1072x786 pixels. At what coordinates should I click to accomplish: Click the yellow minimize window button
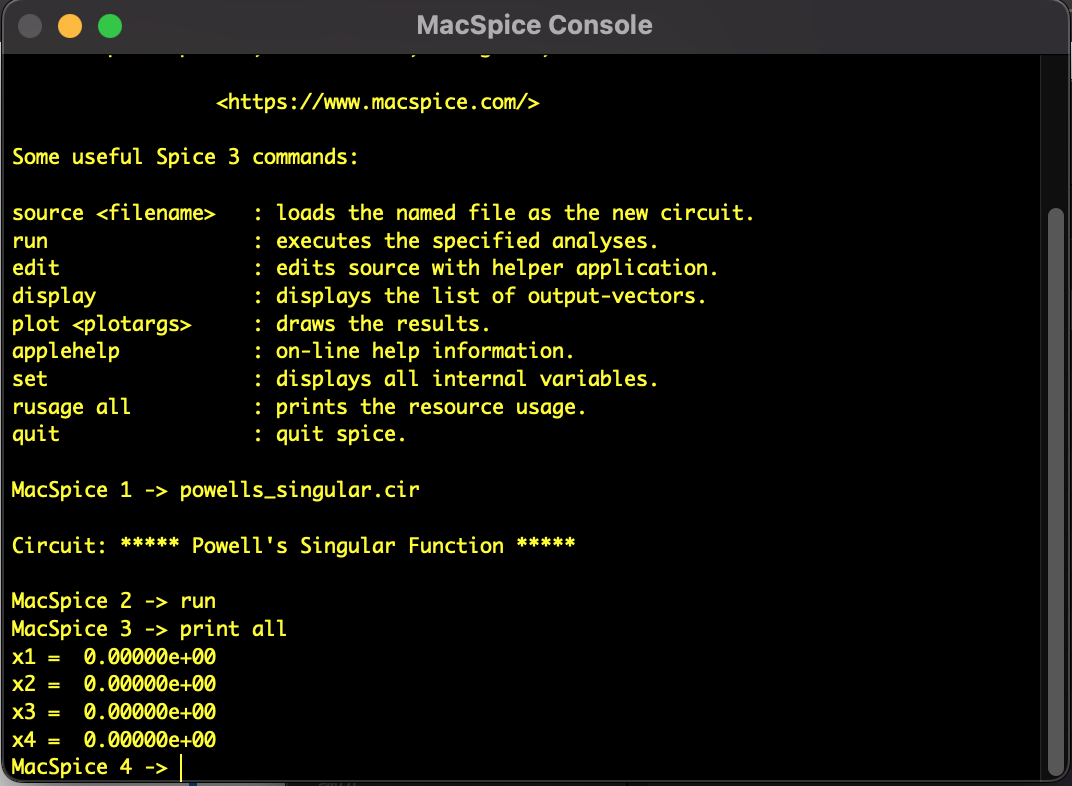70,26
